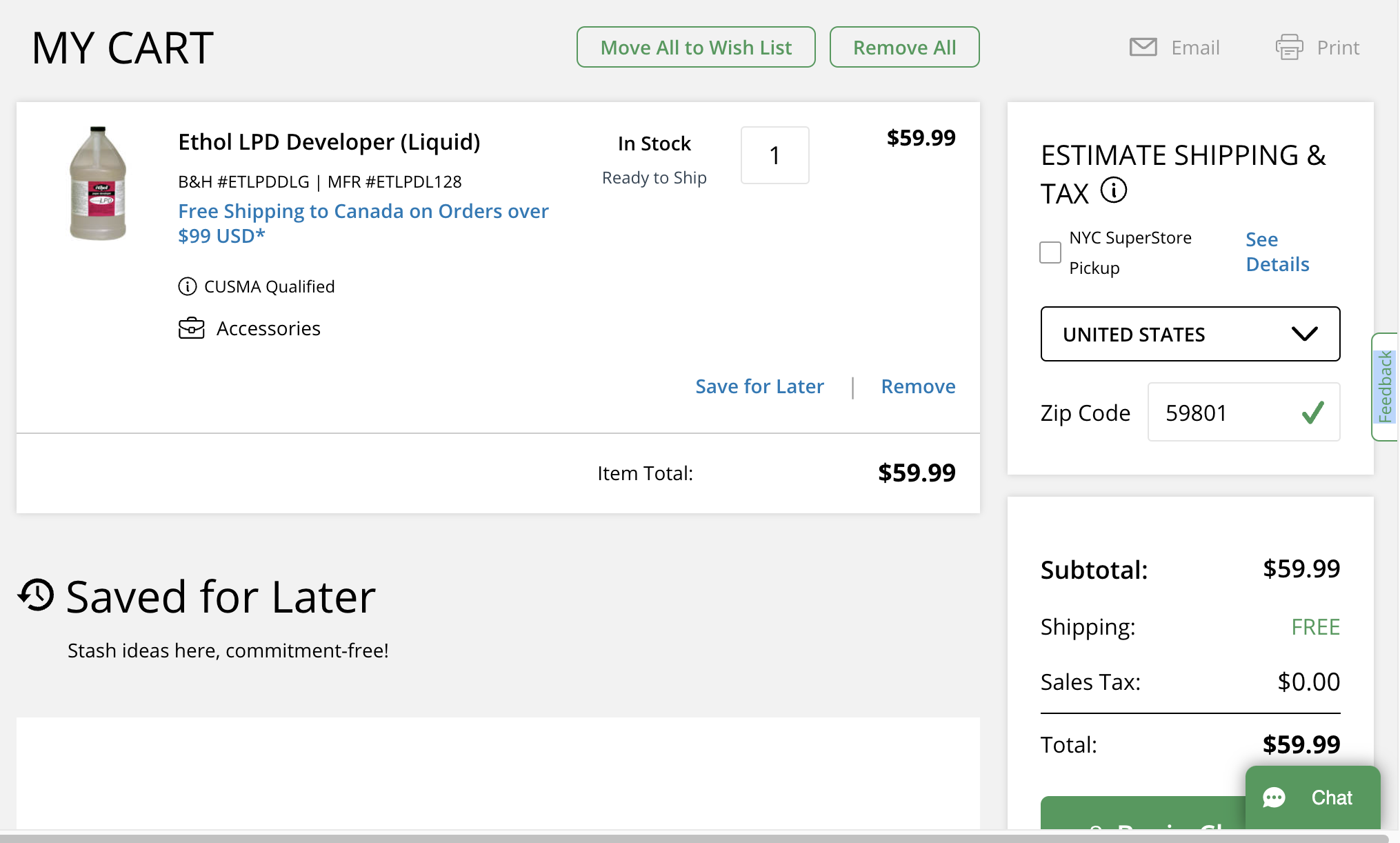The image size is (1400, 843).
Task: Click the bottom horizontal scrollbar
Action: [x=694, y=837]
